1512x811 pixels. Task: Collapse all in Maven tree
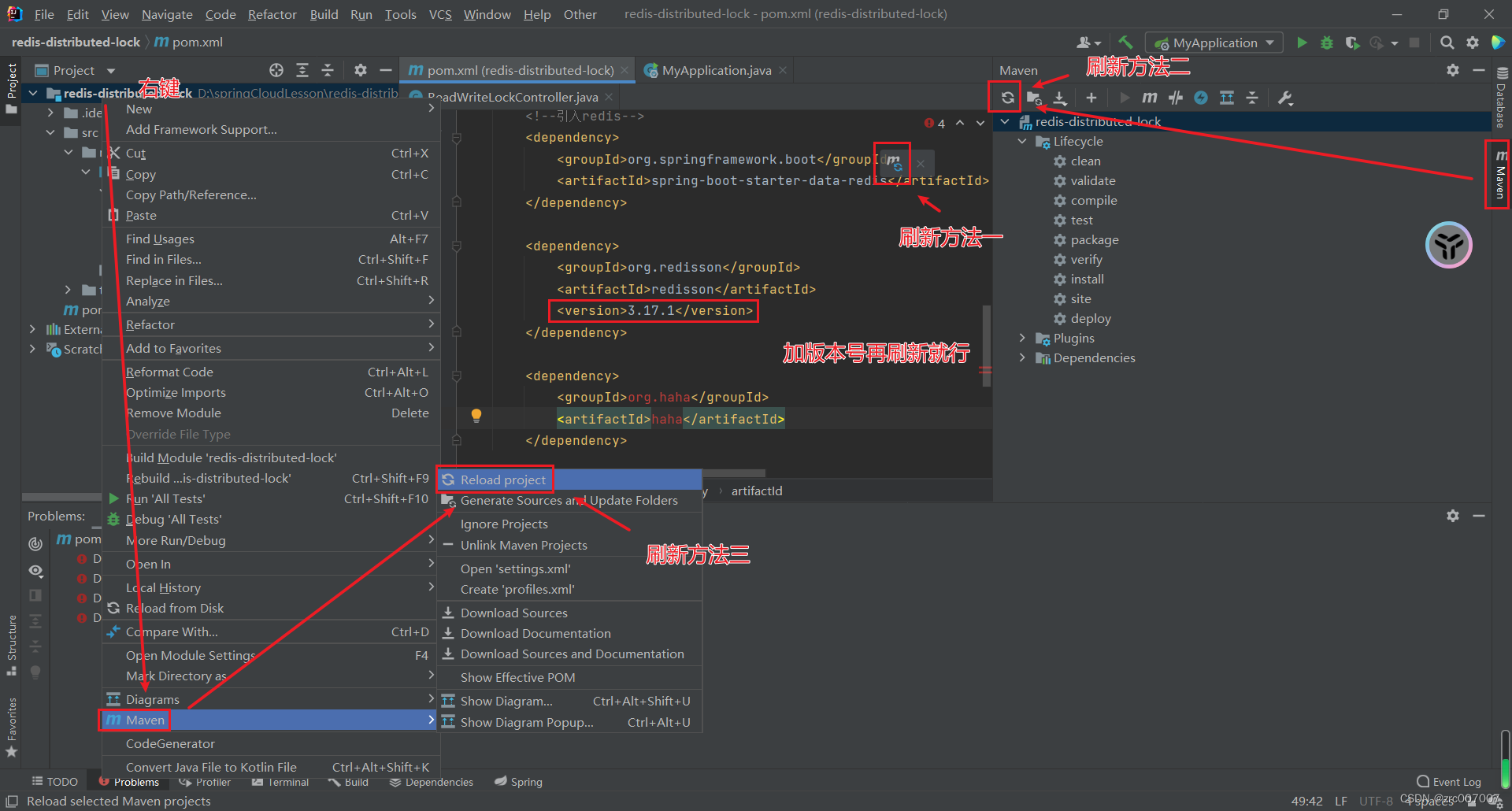(x=1252, y=98)
